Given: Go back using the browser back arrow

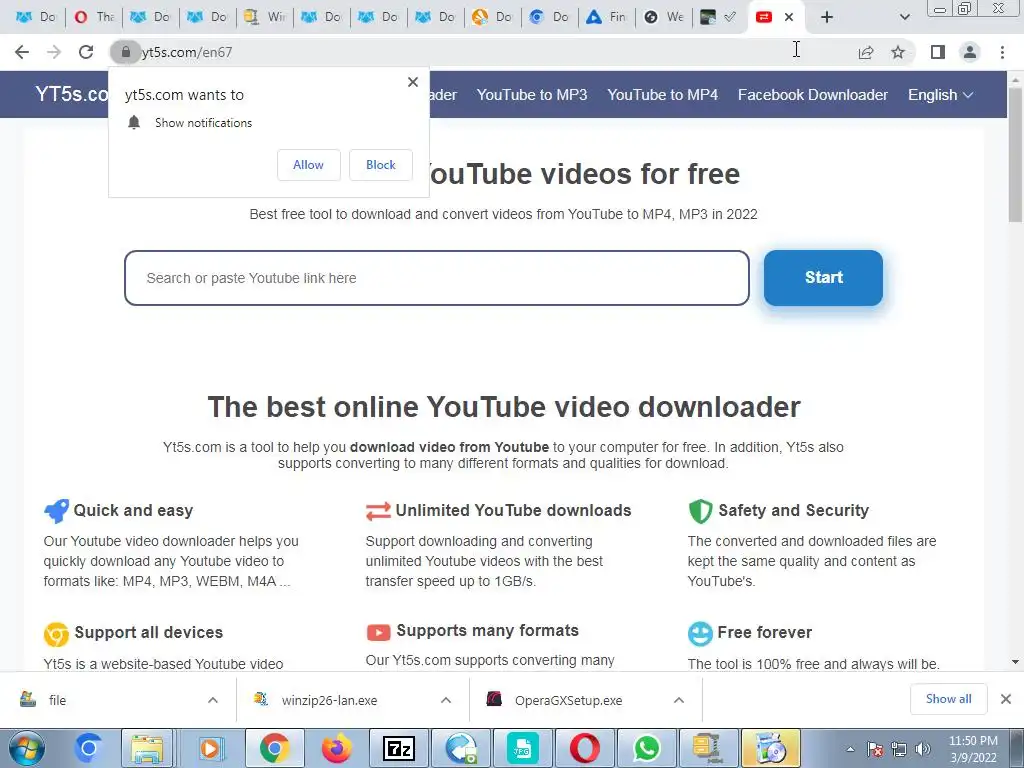Looking at the screenshot, I should pos(22,52).
